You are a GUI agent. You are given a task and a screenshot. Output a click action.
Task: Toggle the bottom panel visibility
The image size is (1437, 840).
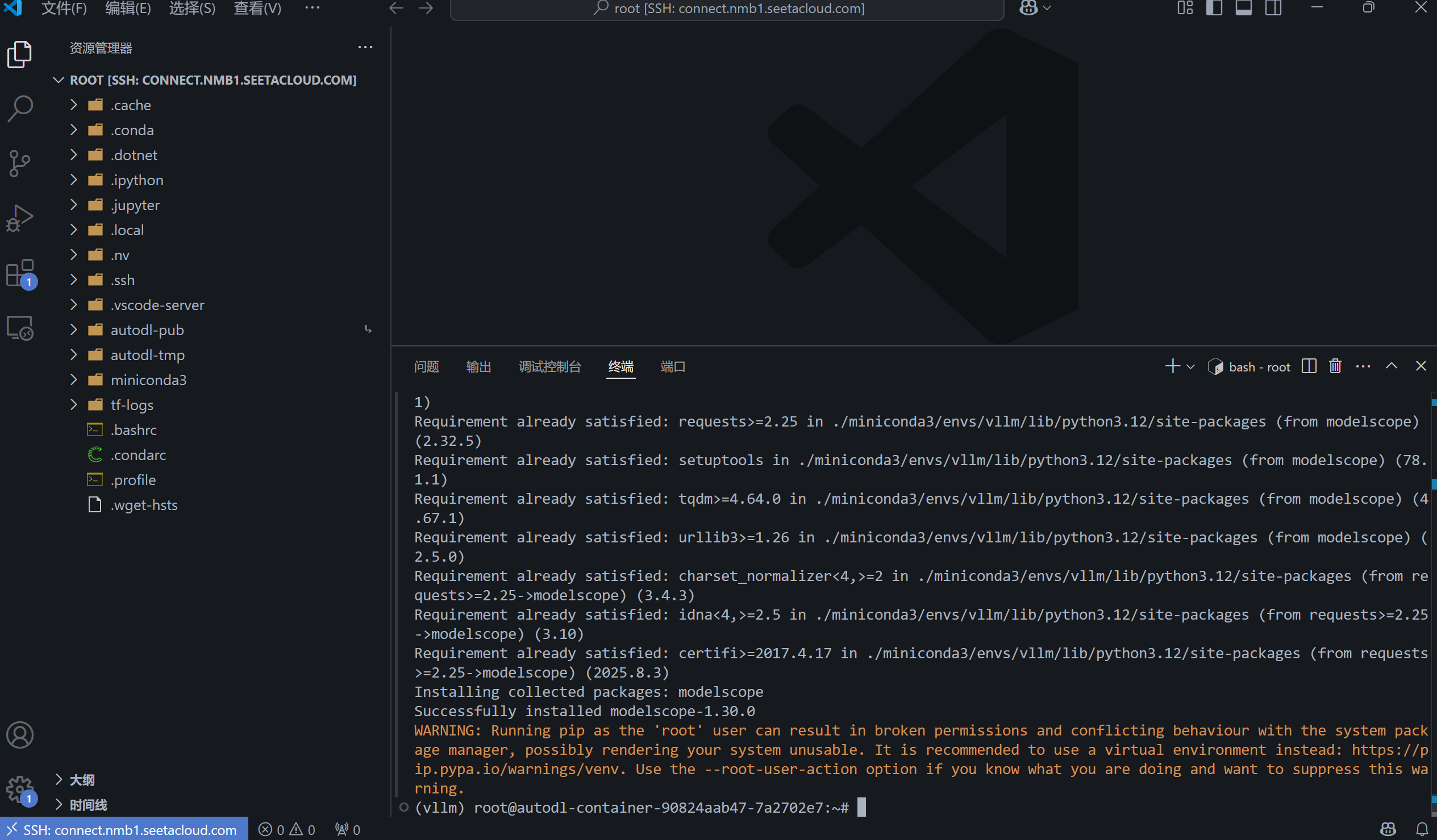coord(1244,8)
